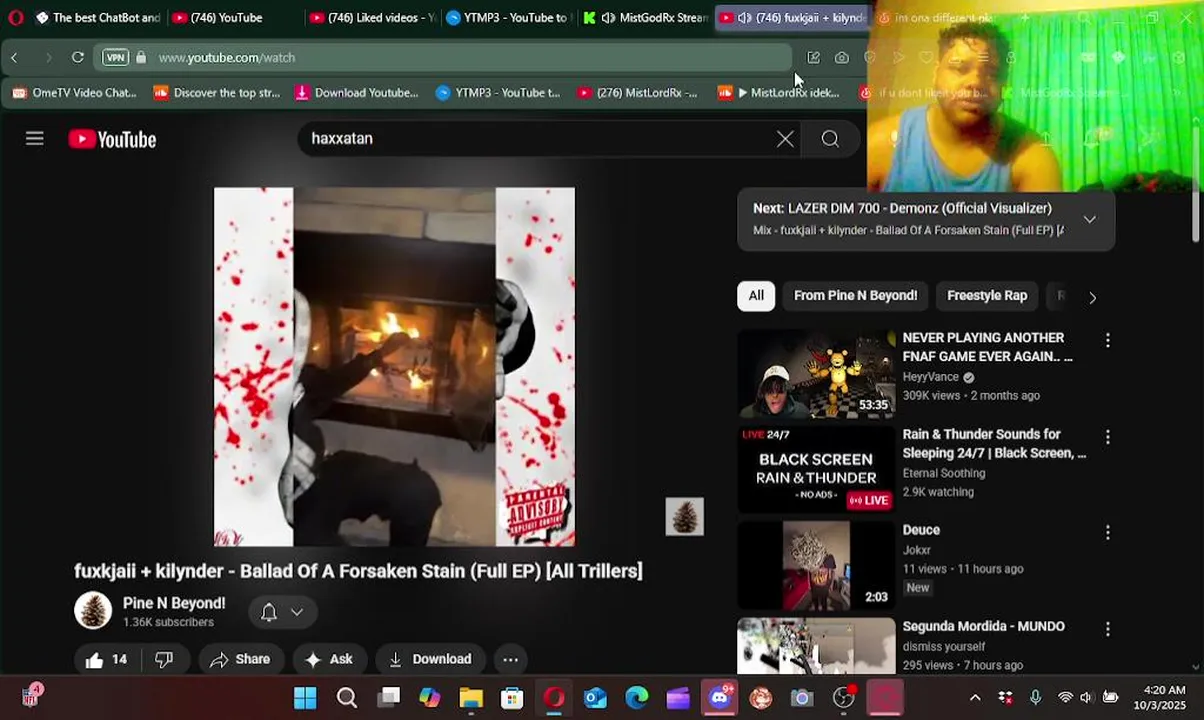The image size is (1204, 720).
Task: Open options for NEVER PLAYING ANOTHER FNAF video
Action: coord(1107,340)
